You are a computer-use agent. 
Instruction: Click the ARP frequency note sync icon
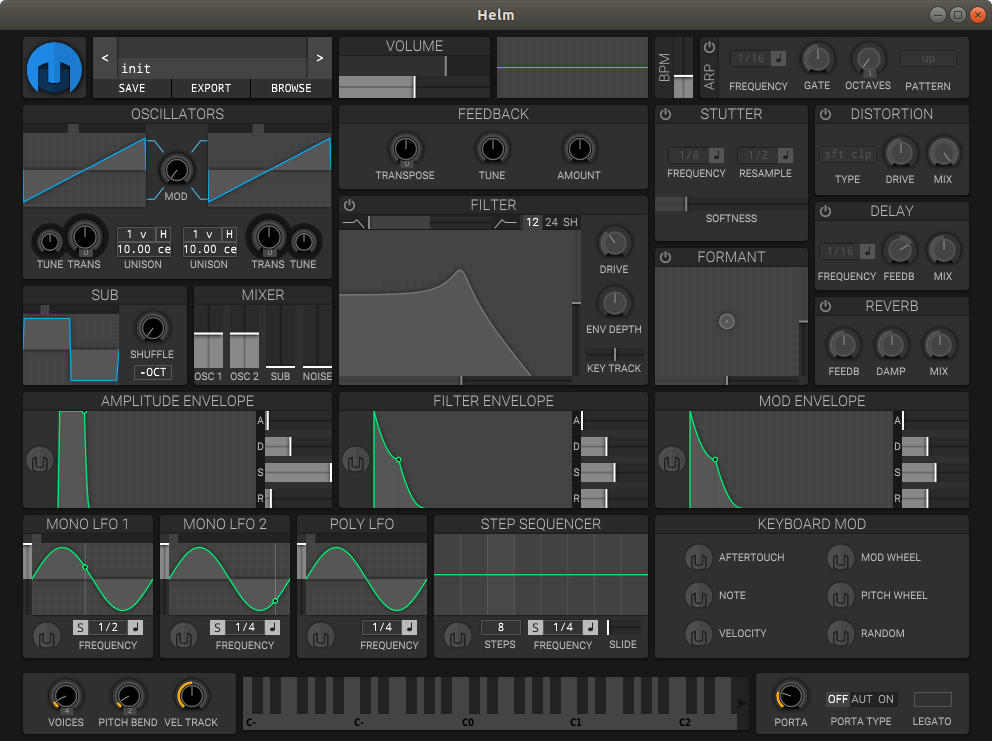click(x=779, y=58)
